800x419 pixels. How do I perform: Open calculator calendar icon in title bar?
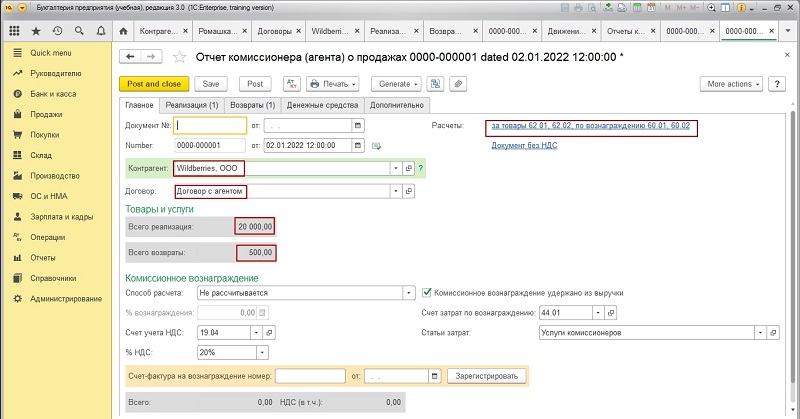click(x=651, y=8)
